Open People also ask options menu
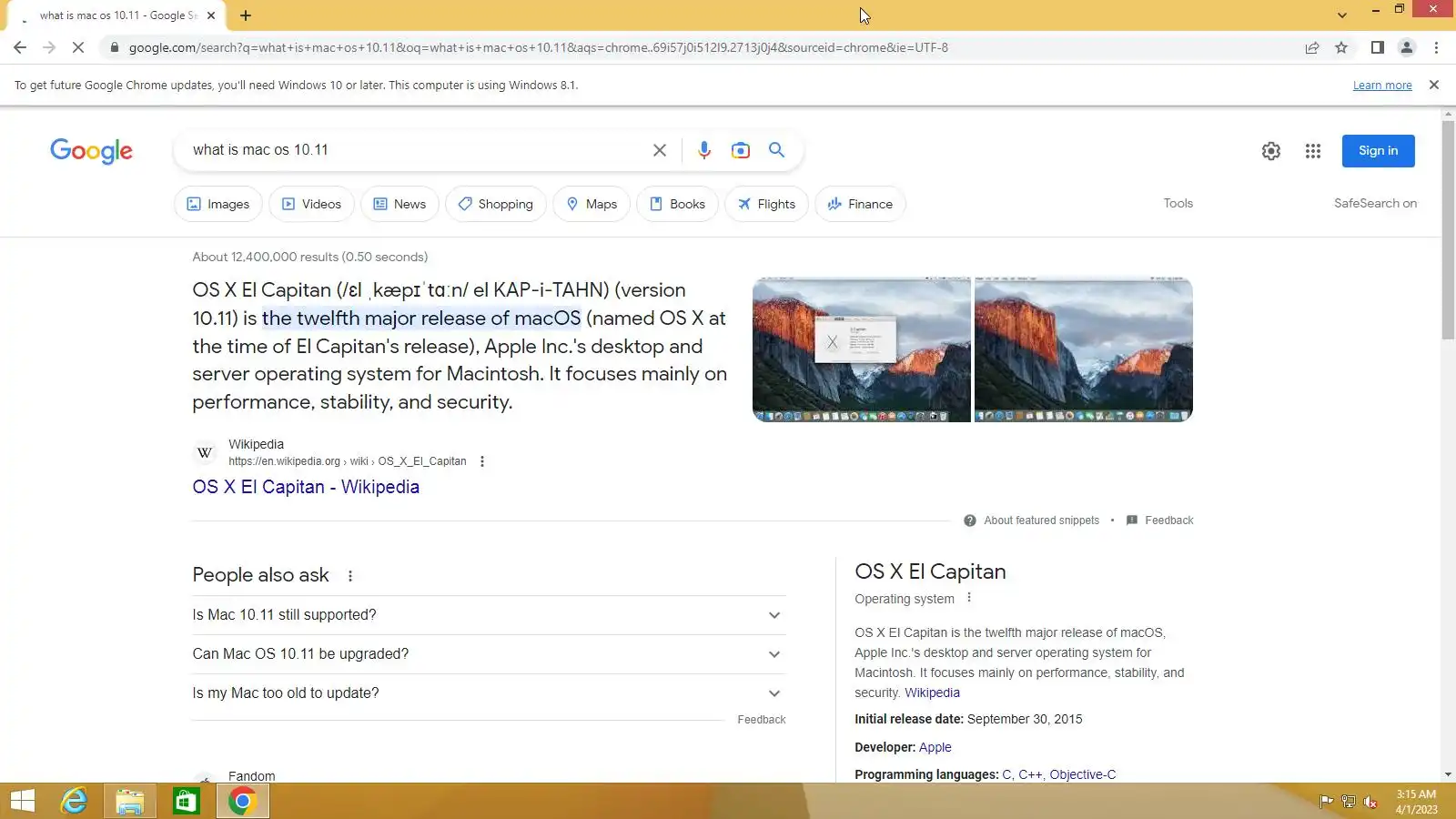 pos(350,576)
